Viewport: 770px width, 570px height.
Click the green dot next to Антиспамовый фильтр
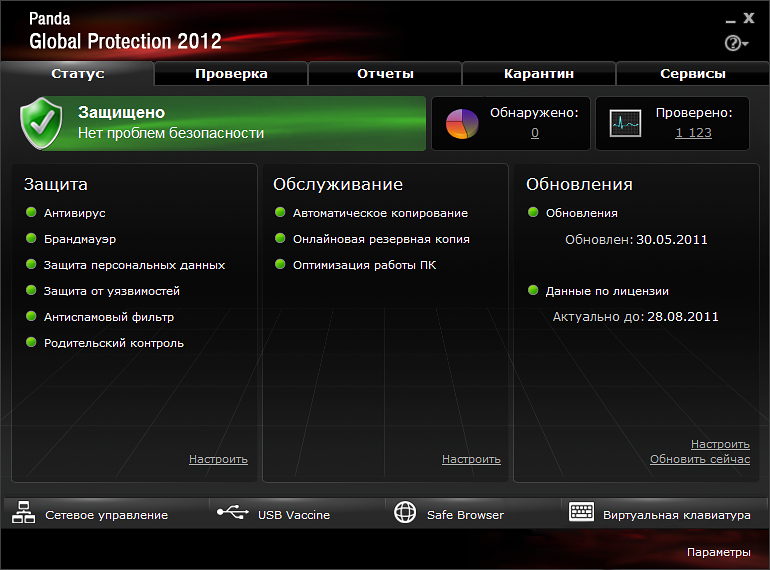tap(31, 316)
